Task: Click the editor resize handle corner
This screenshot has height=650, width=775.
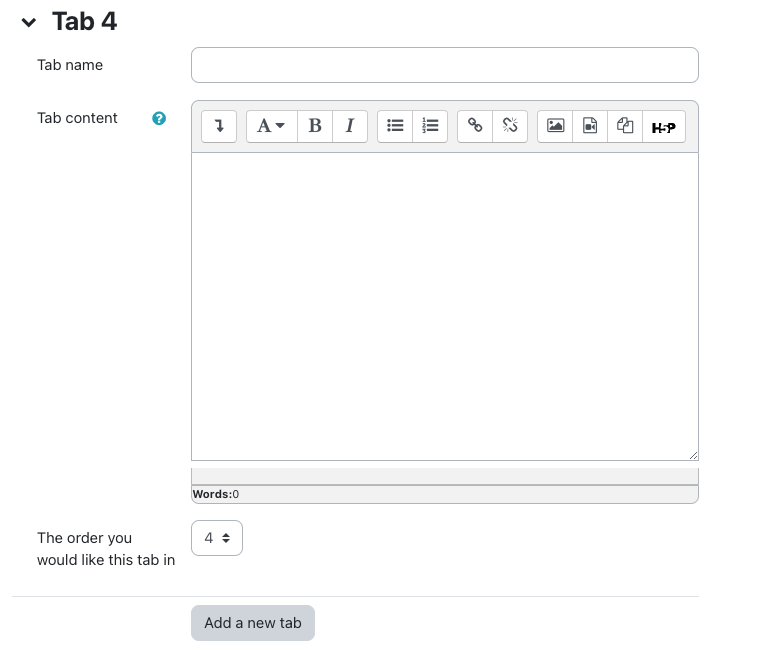Action: coord(693,455)
